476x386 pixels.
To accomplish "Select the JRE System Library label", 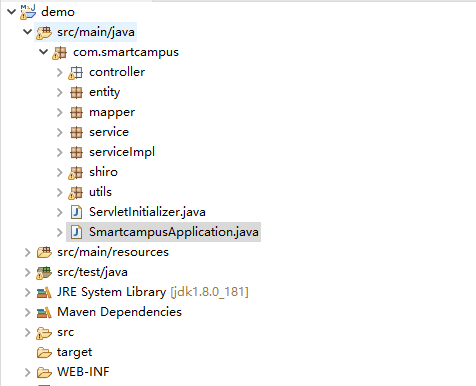I will tap(111, 292).
